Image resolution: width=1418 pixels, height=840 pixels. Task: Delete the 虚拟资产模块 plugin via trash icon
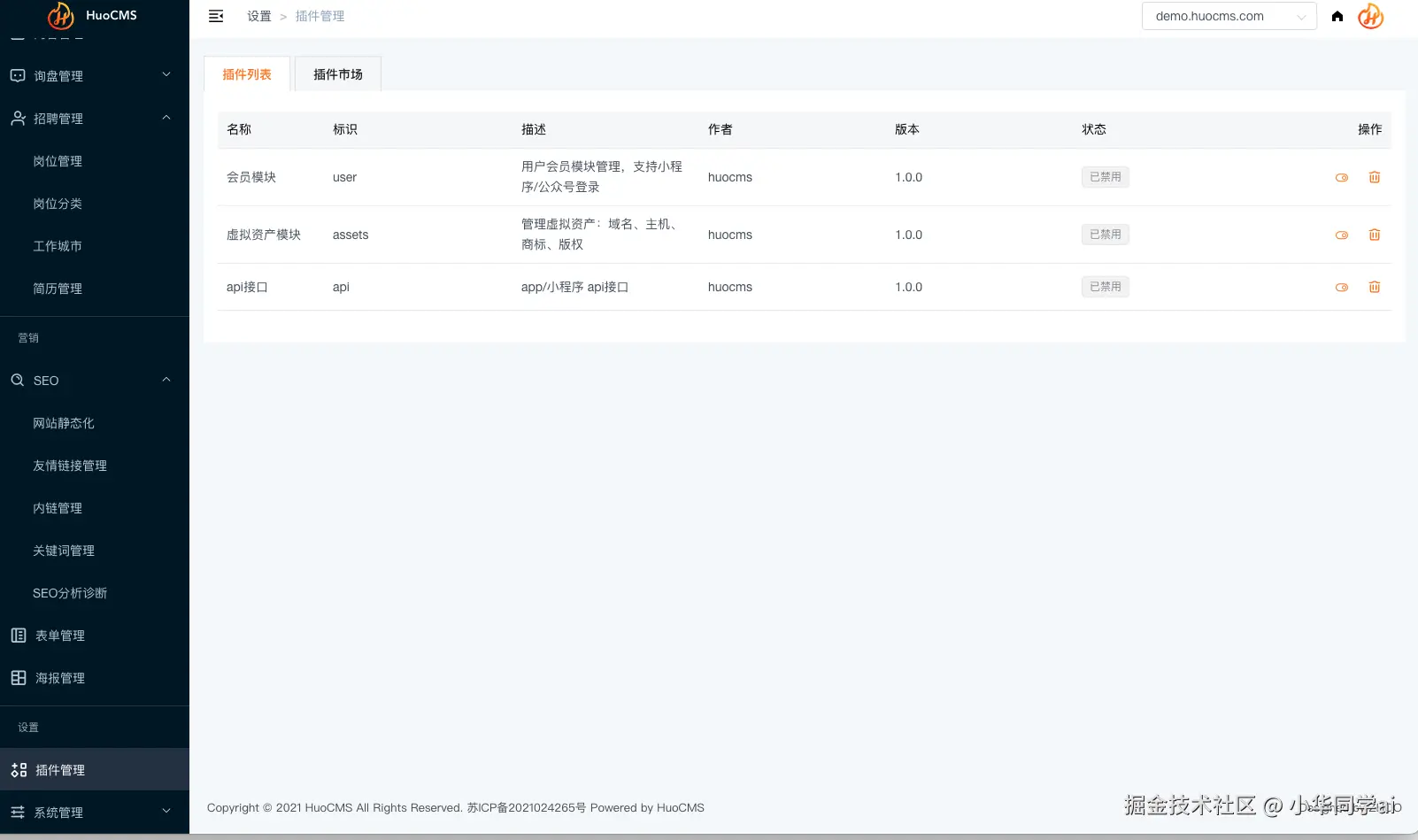(1375, 235)
